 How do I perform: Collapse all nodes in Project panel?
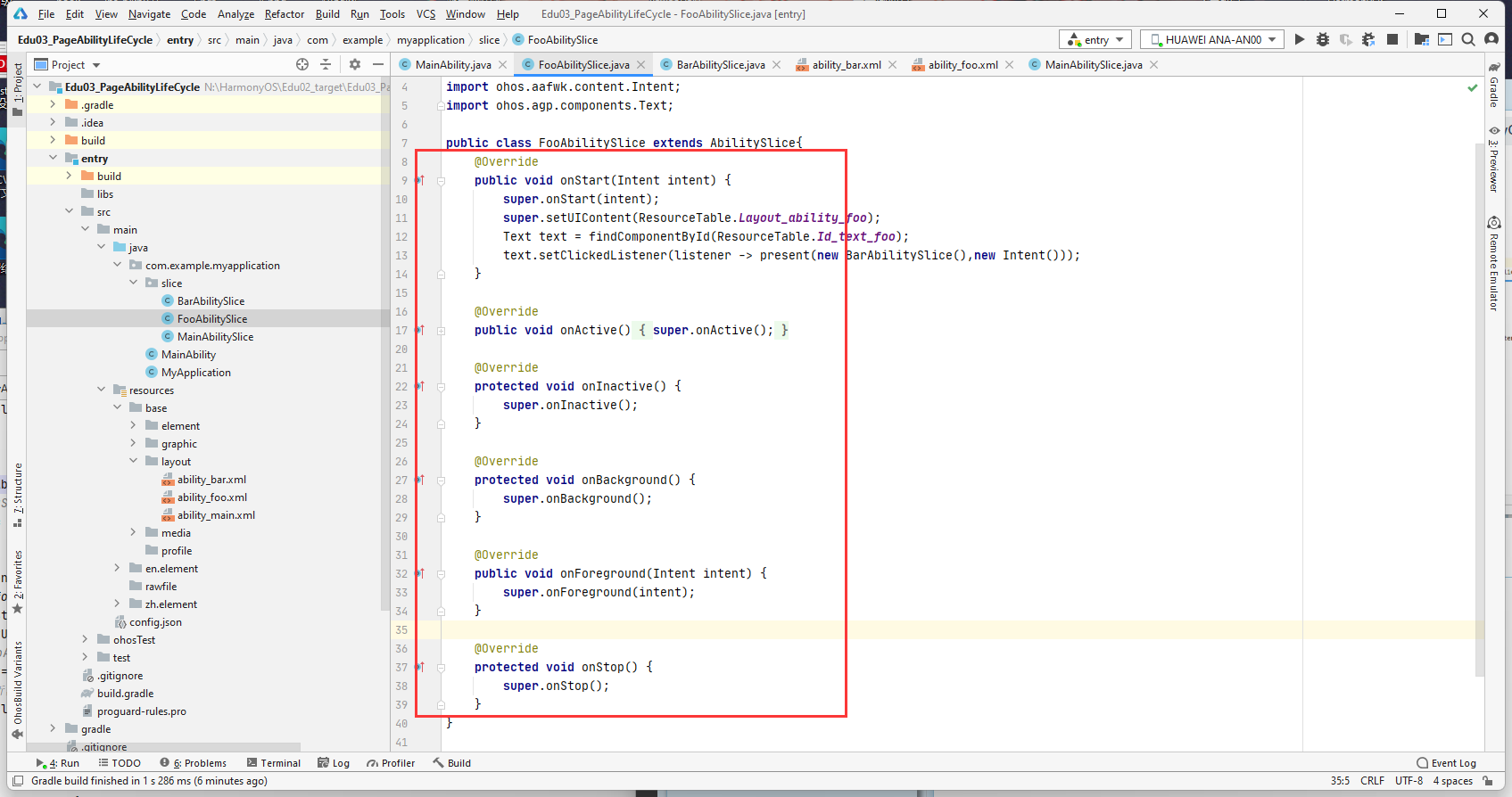point(326,64)
